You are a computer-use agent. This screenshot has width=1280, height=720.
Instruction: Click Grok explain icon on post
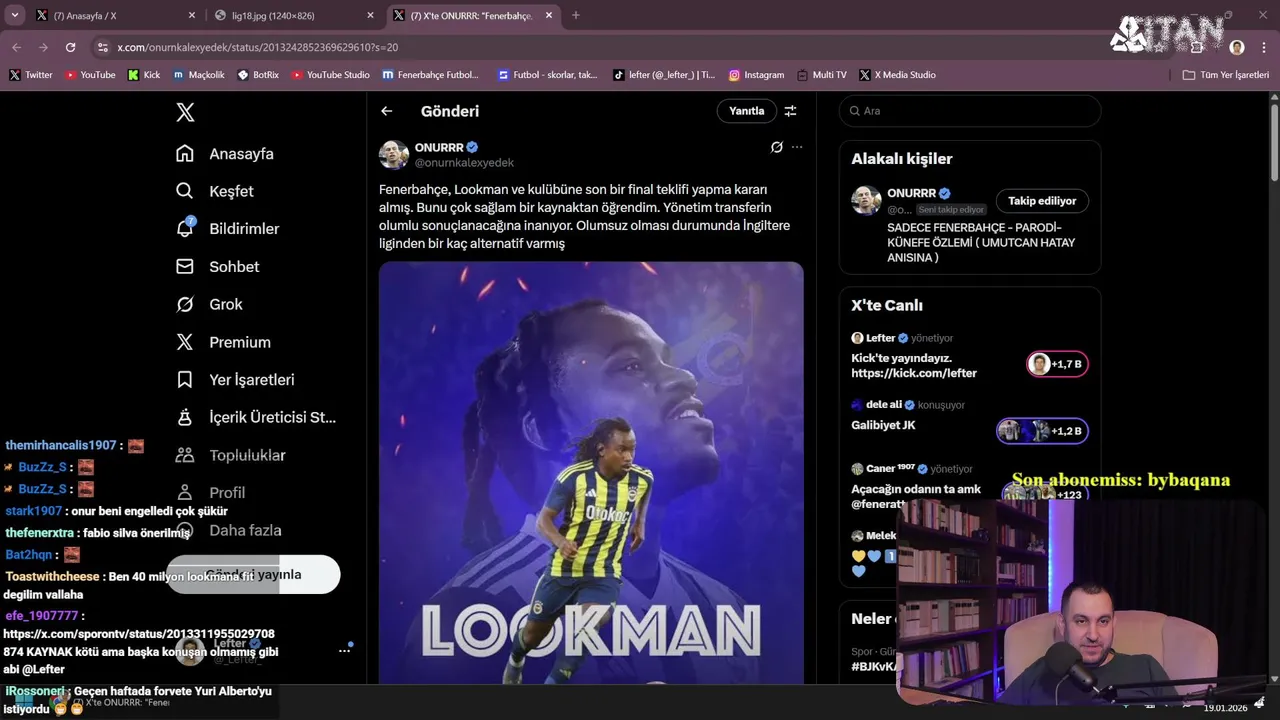click(776, 147)
